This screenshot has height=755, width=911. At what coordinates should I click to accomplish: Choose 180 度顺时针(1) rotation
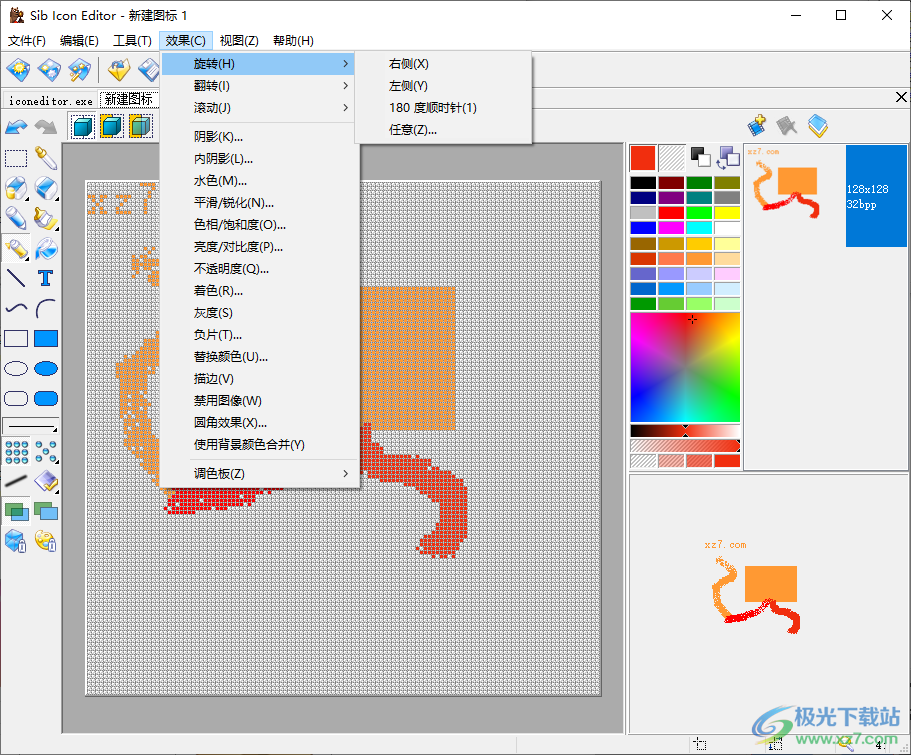pos(443,108)
